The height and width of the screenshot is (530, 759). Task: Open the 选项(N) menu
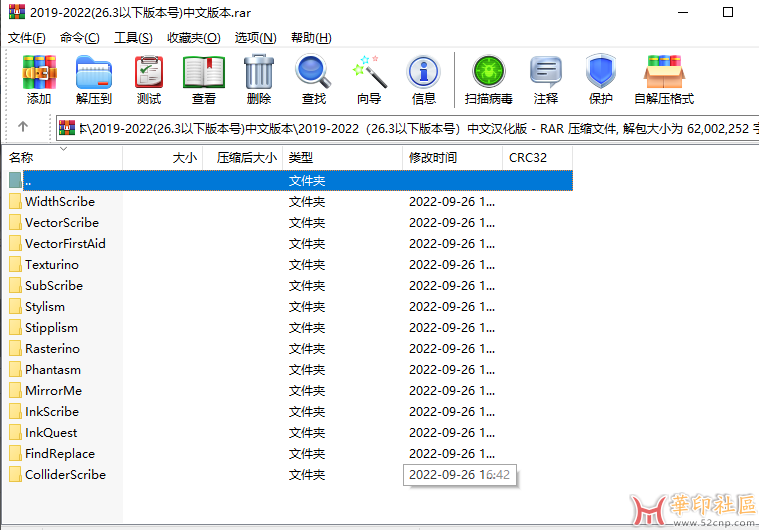pos(255,38)
